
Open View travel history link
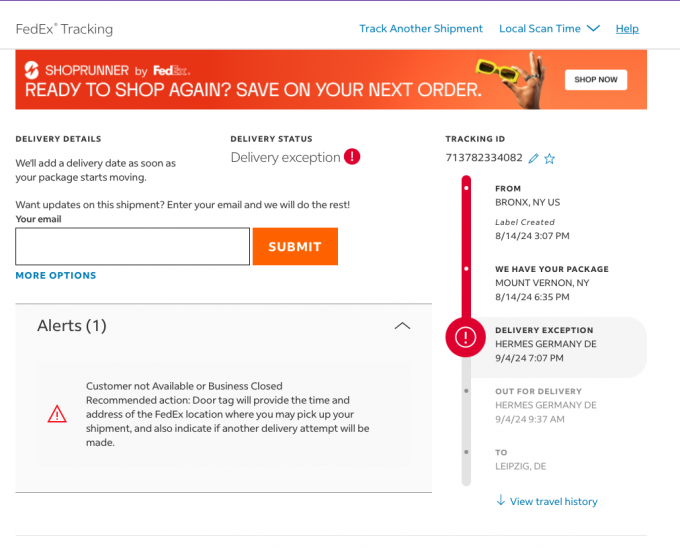(x=553, y=502)
